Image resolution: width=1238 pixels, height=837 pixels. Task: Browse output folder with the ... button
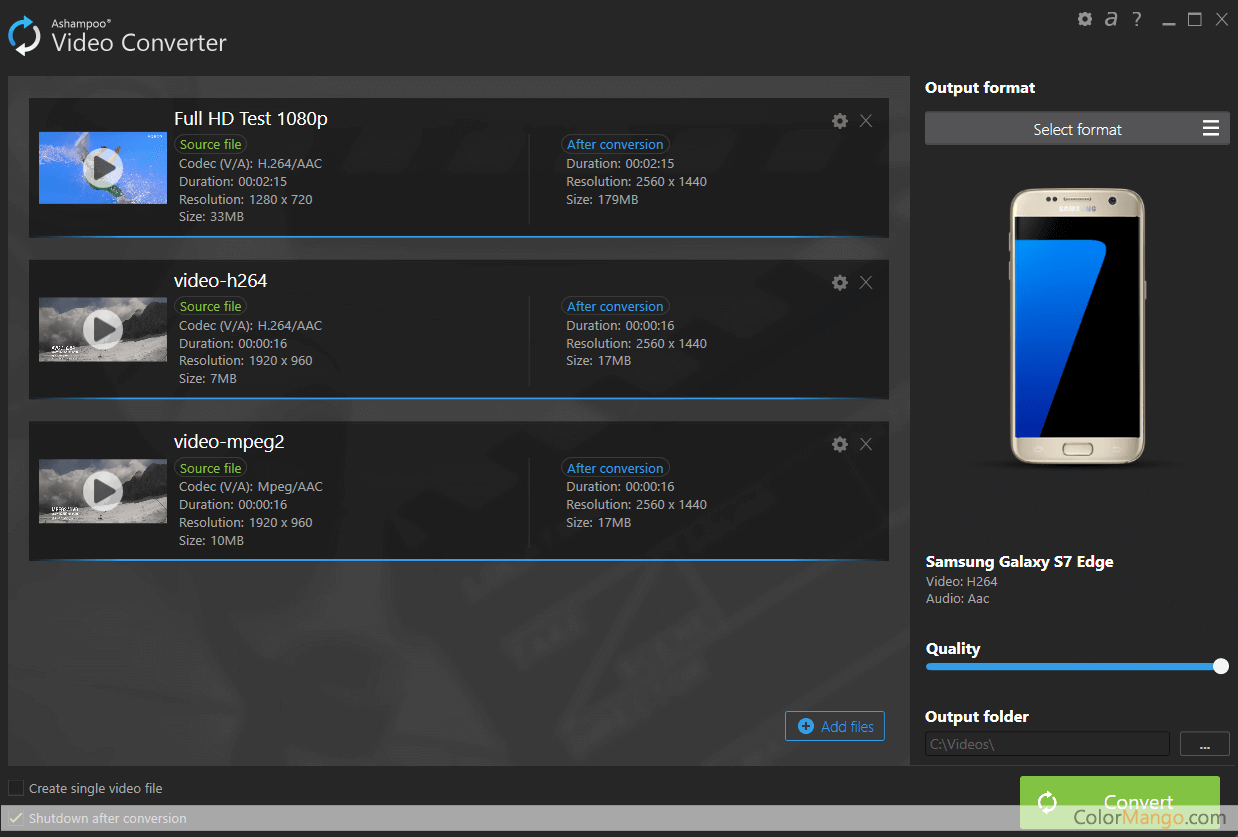click(x=1204, y=744)
